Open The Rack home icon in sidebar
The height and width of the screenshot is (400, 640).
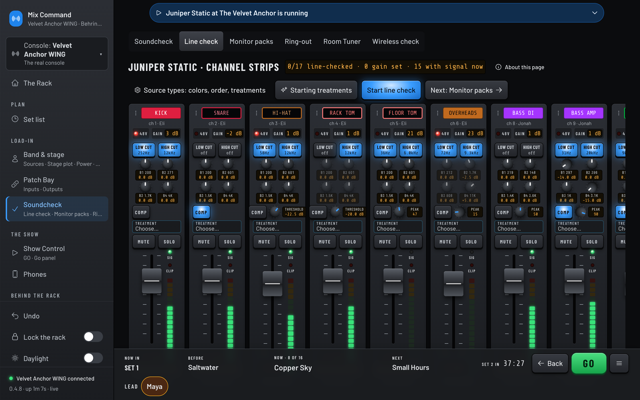tap(15, 83)
